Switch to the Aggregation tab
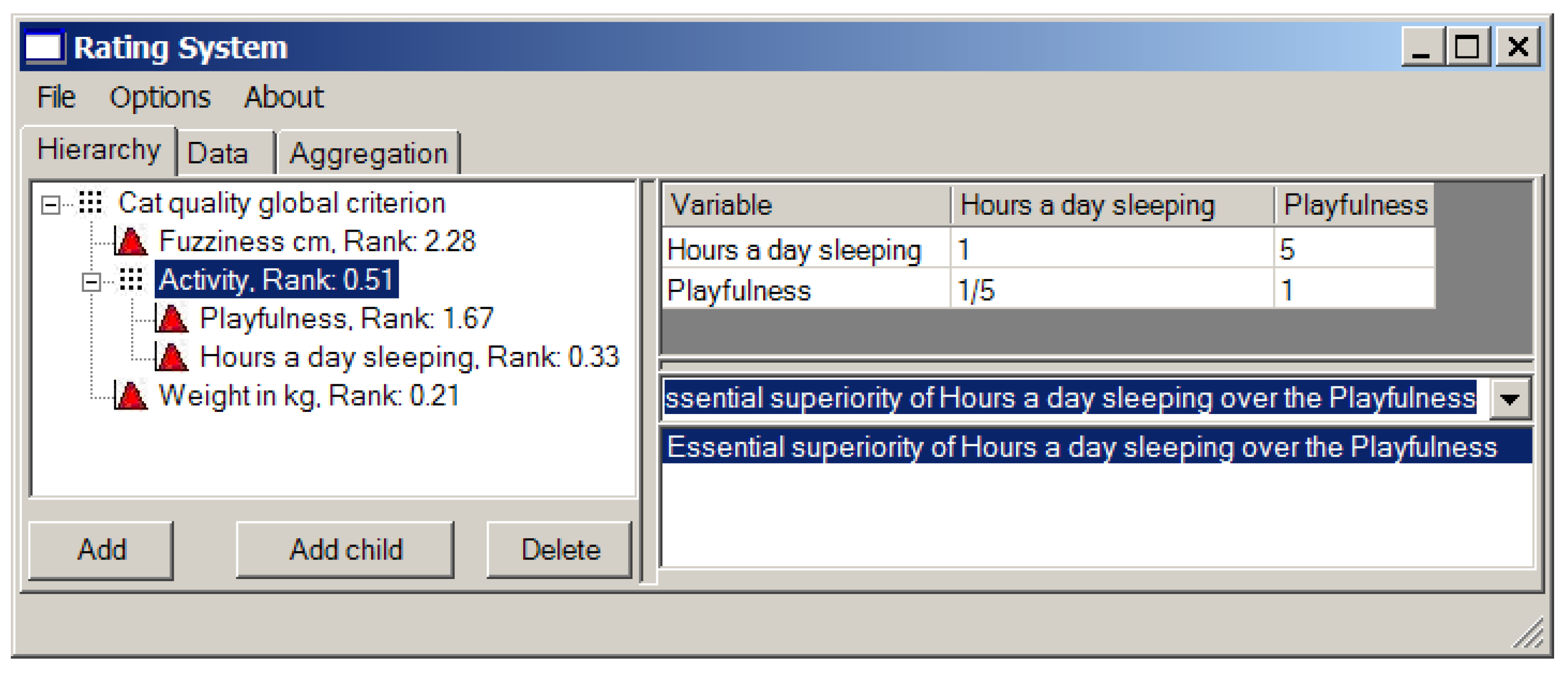Screen dimensions: 1568x673 click(368, 153)
